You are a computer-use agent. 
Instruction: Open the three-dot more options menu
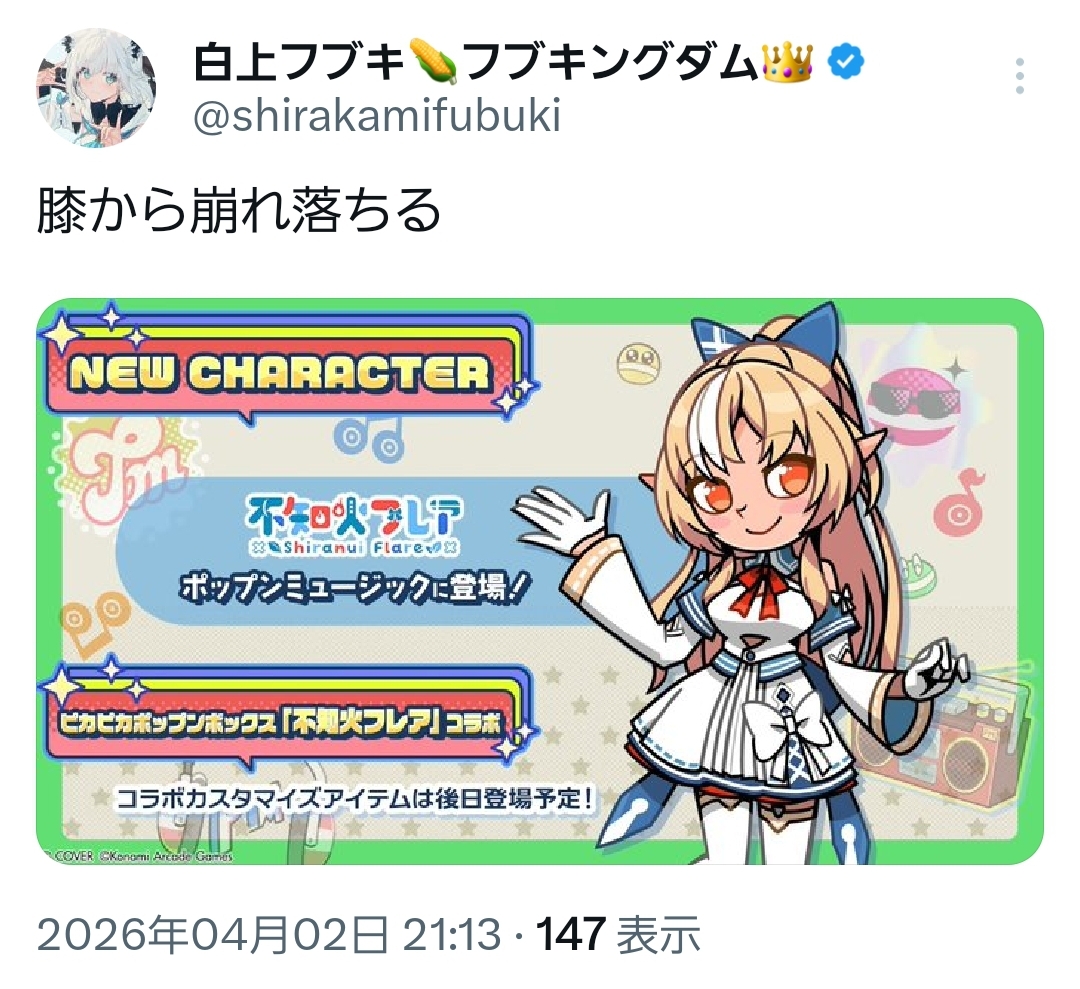pyautogui.click(x=1020, y=76)
